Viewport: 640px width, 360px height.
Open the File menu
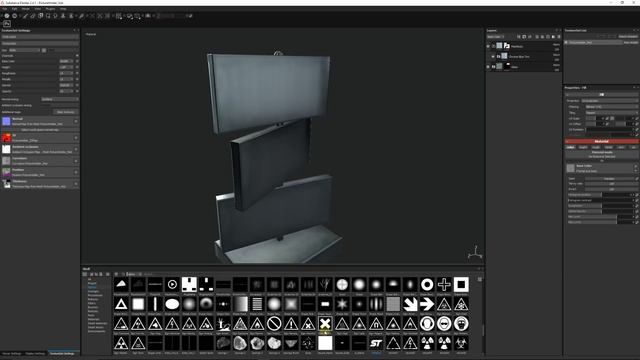5,9
